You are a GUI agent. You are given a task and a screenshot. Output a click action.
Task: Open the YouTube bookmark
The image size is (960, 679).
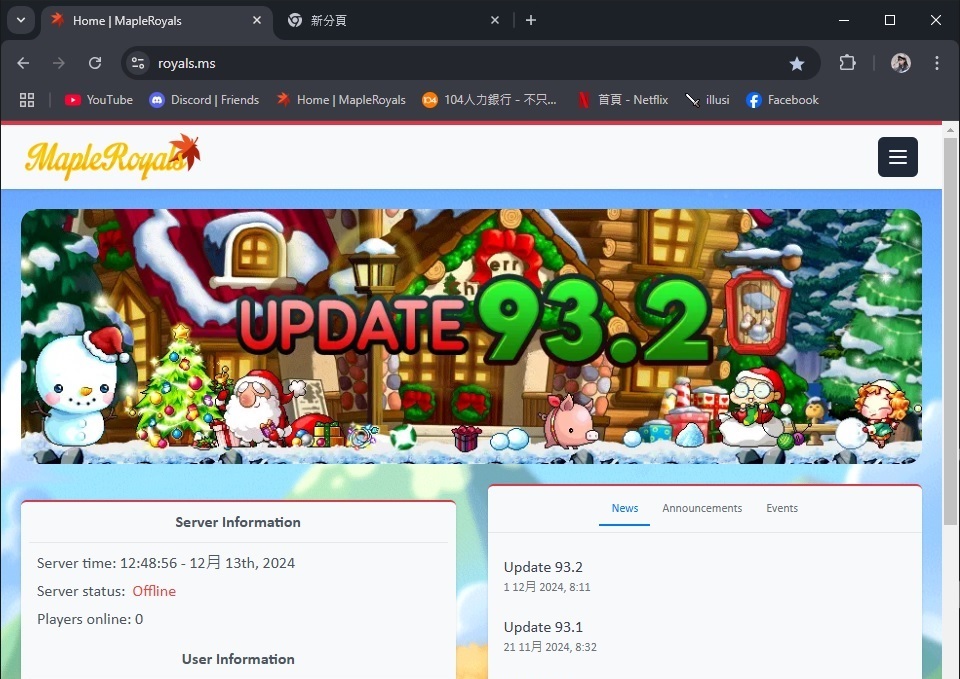pyautogui.click(x=99, y=100)
